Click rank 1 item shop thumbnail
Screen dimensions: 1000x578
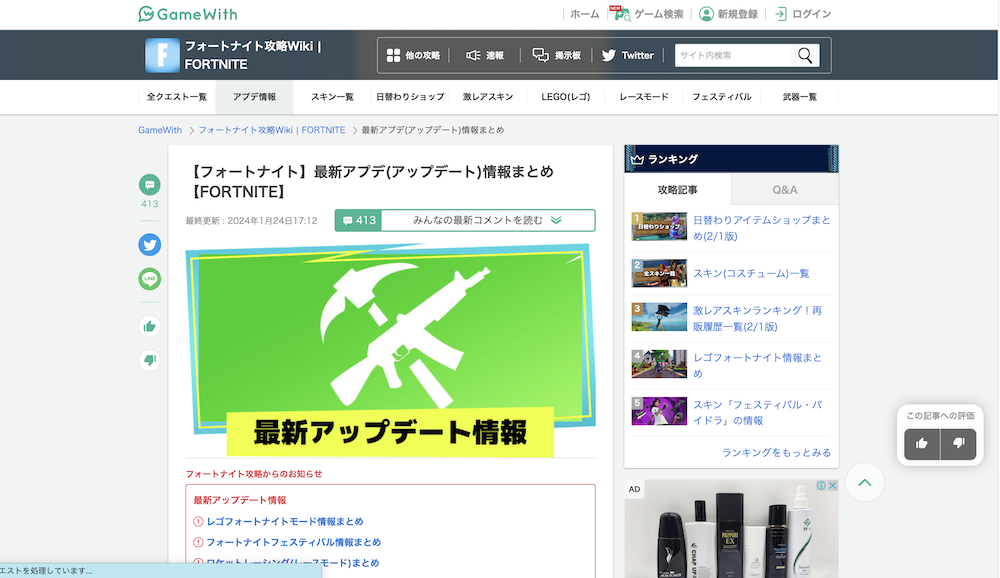pyautogui.click(x=659, y=227)
